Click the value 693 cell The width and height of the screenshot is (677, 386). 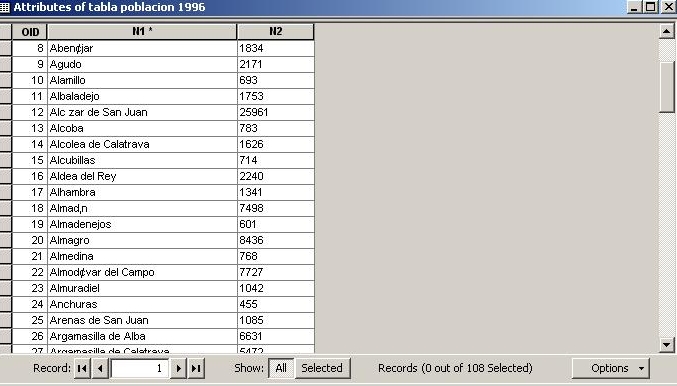tap(275, 80)
